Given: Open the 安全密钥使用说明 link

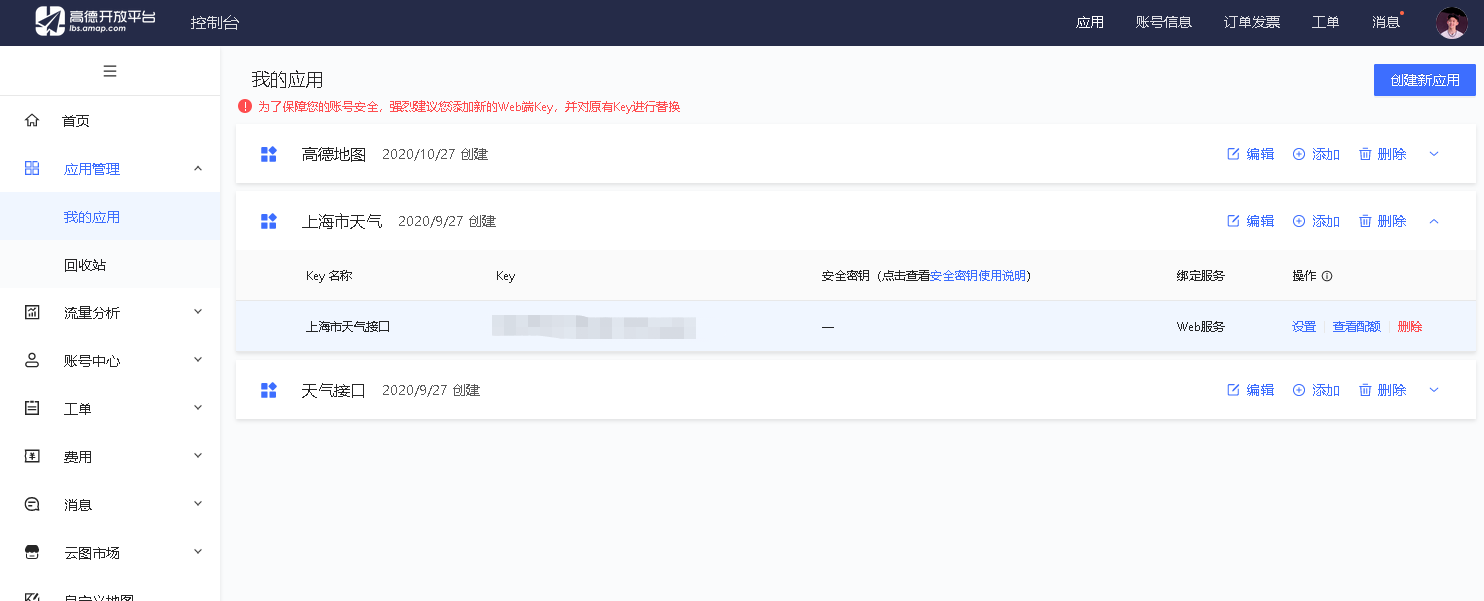Looking at the screenshot, I should point(979,276).
